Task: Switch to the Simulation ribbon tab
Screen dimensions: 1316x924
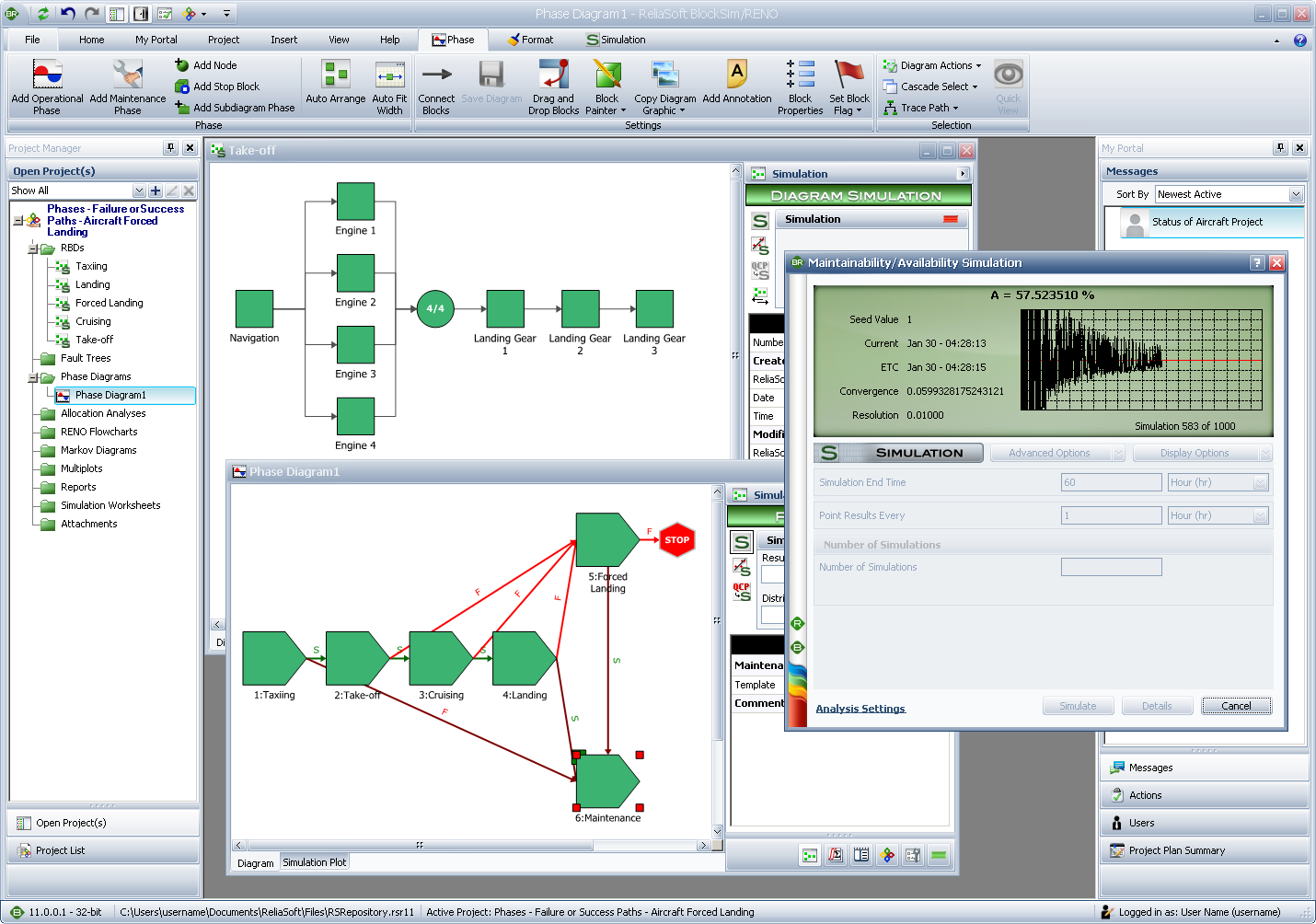Action: click(617, 40)
